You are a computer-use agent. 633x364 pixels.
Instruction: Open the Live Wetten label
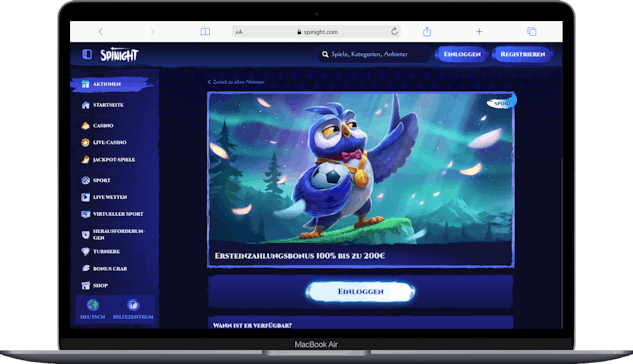110,197
